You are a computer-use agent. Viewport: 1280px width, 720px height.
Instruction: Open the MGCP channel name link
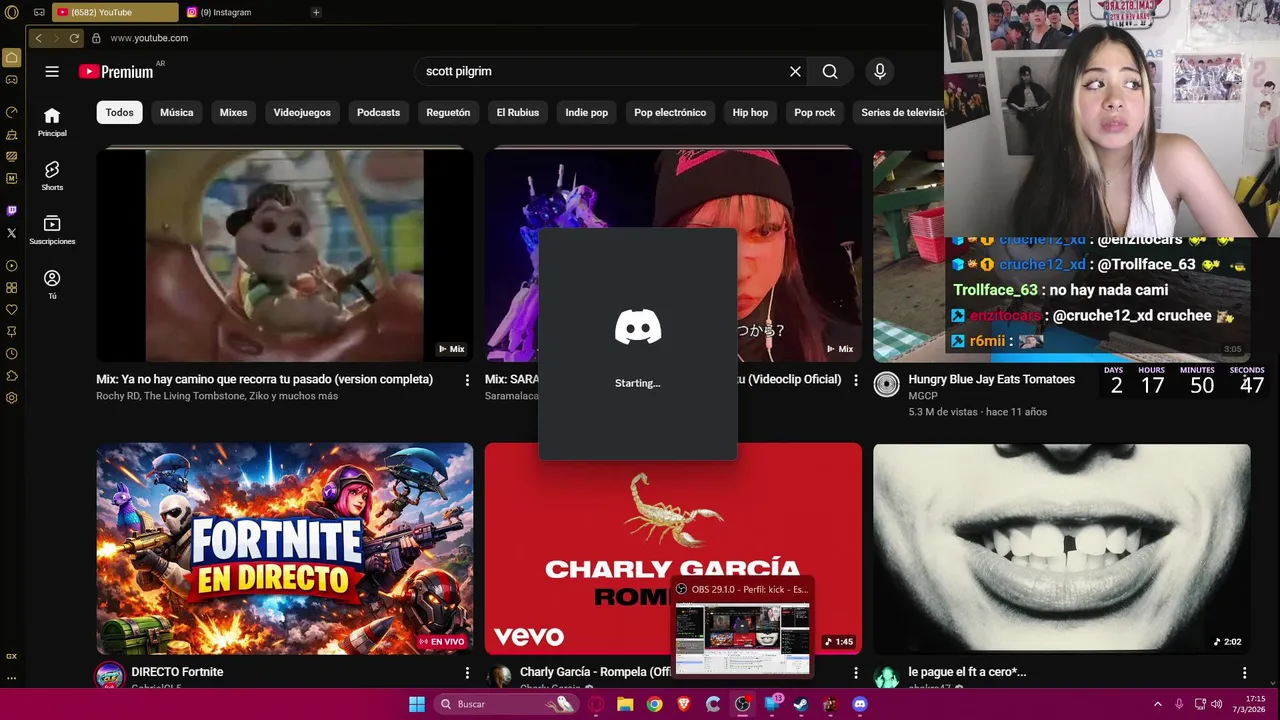coord(922,396)
